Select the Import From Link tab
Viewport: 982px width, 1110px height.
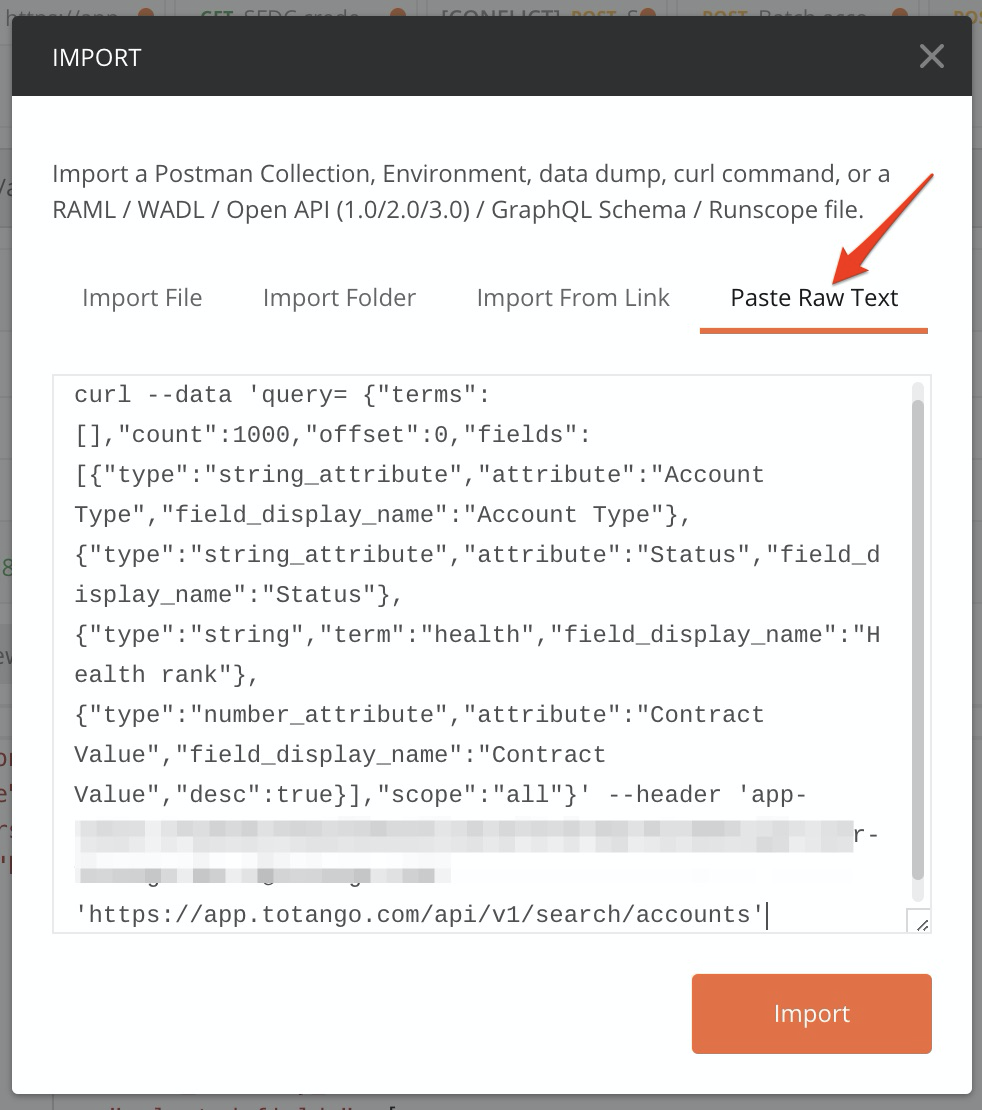[573, 298]
